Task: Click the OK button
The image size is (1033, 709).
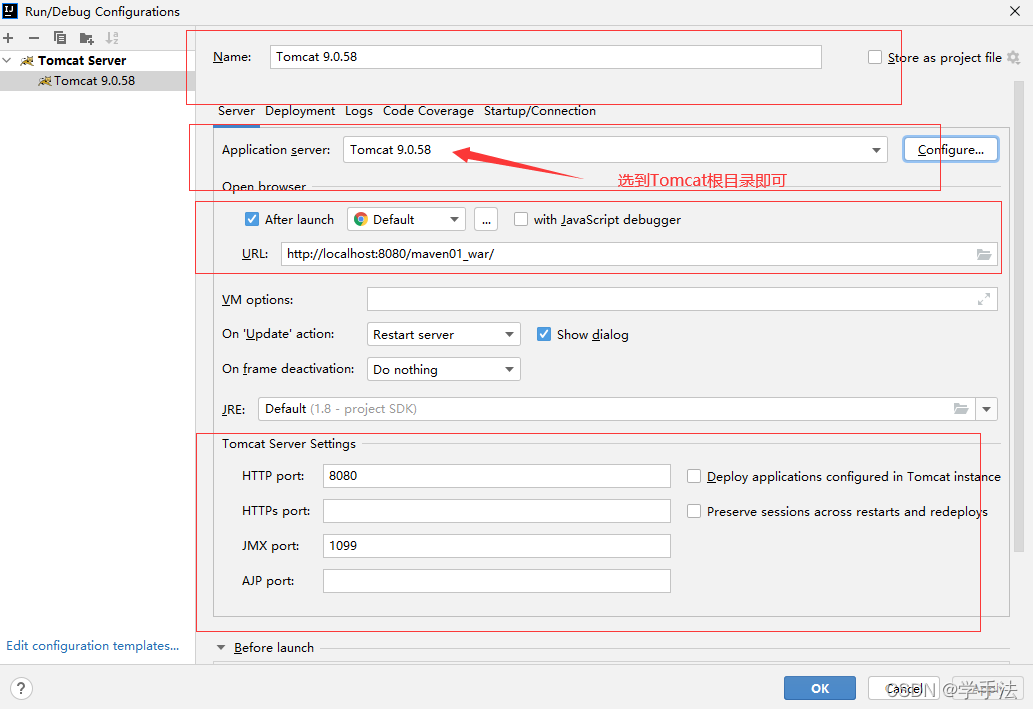Action: point(820,689)
